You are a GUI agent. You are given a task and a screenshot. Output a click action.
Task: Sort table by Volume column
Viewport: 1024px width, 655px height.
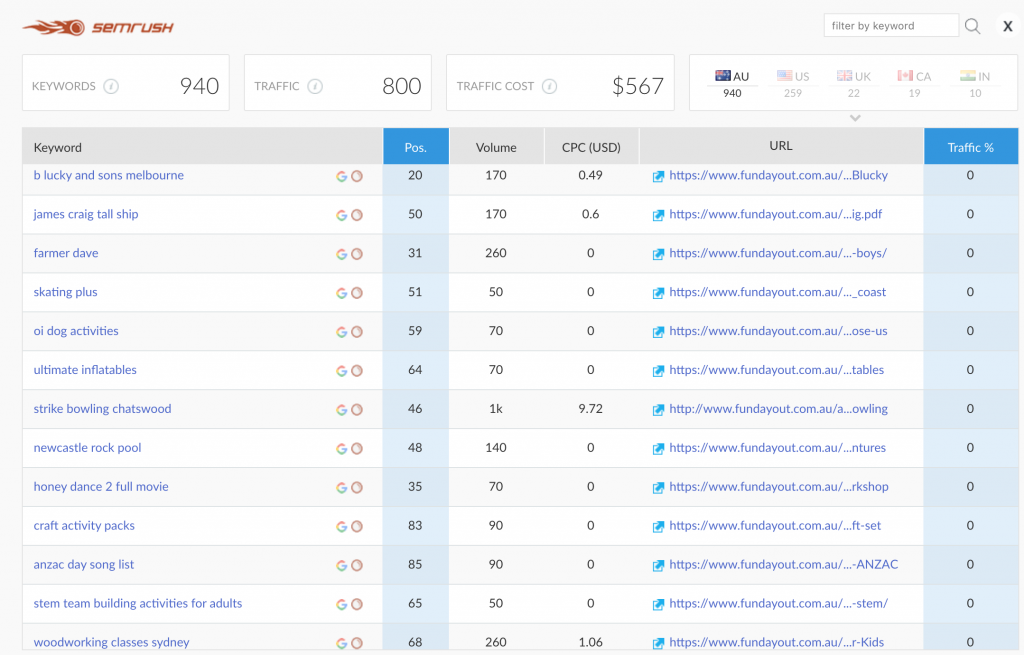(496, 146)
